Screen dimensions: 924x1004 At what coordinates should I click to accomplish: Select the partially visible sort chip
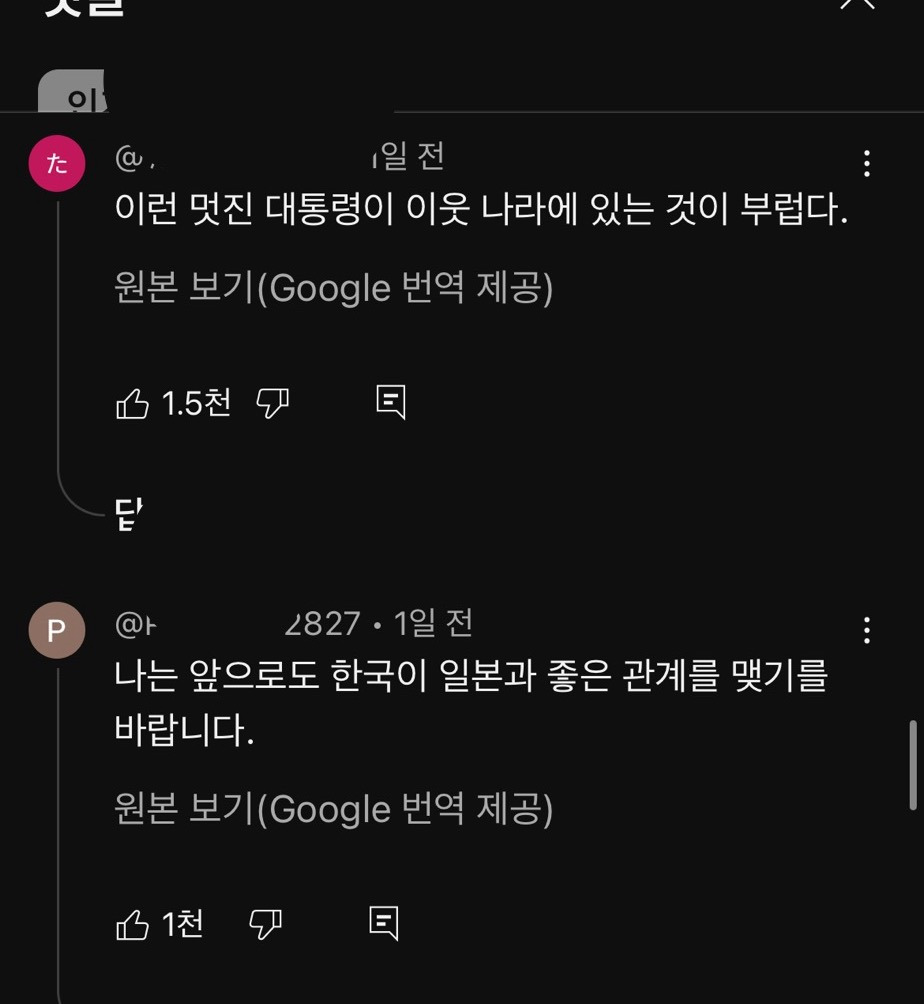72,93
